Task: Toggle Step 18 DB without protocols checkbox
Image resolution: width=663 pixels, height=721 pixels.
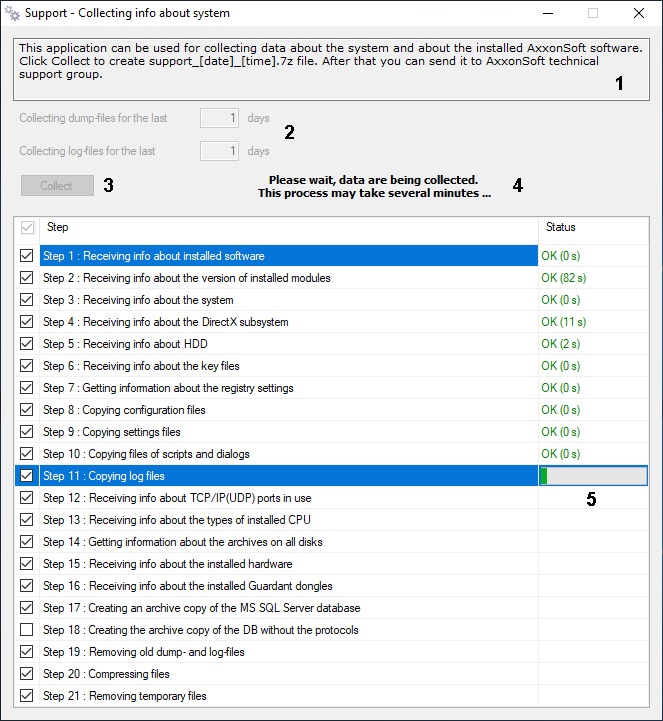Action: point(27,629)
